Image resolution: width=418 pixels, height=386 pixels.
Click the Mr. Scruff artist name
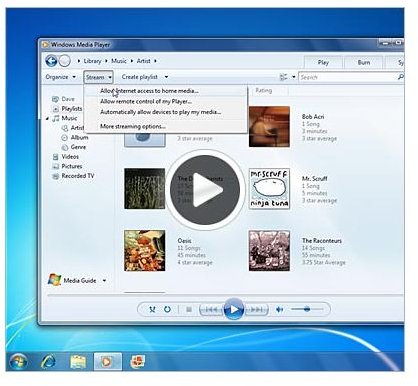315,179
